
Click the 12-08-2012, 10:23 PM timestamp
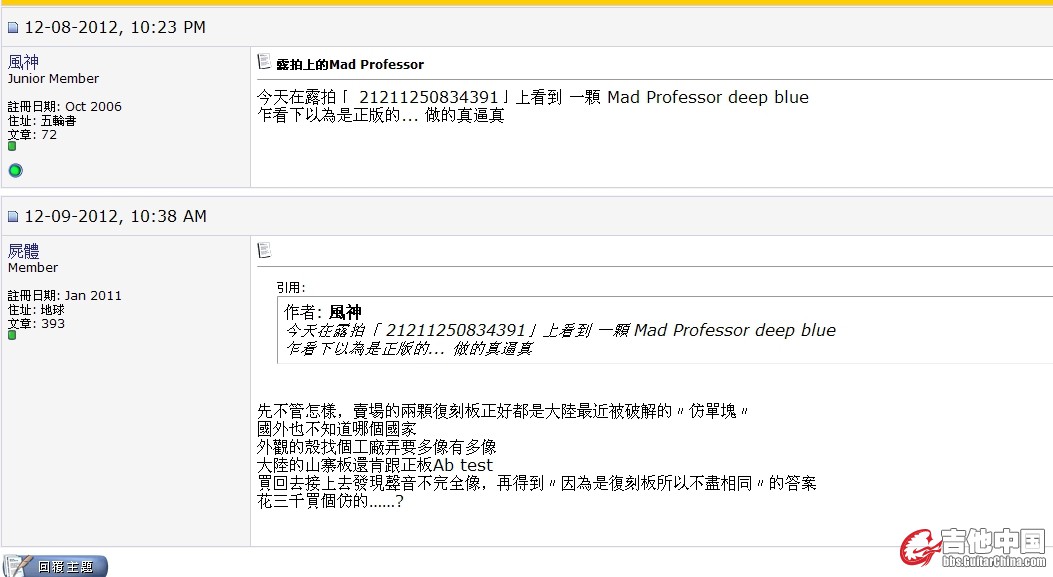[x=115, y=28]
